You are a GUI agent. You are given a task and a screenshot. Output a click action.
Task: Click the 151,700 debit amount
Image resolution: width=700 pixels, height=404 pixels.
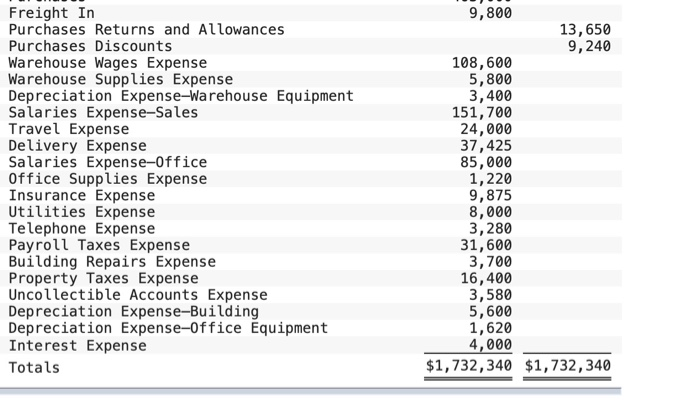[482, 112]
